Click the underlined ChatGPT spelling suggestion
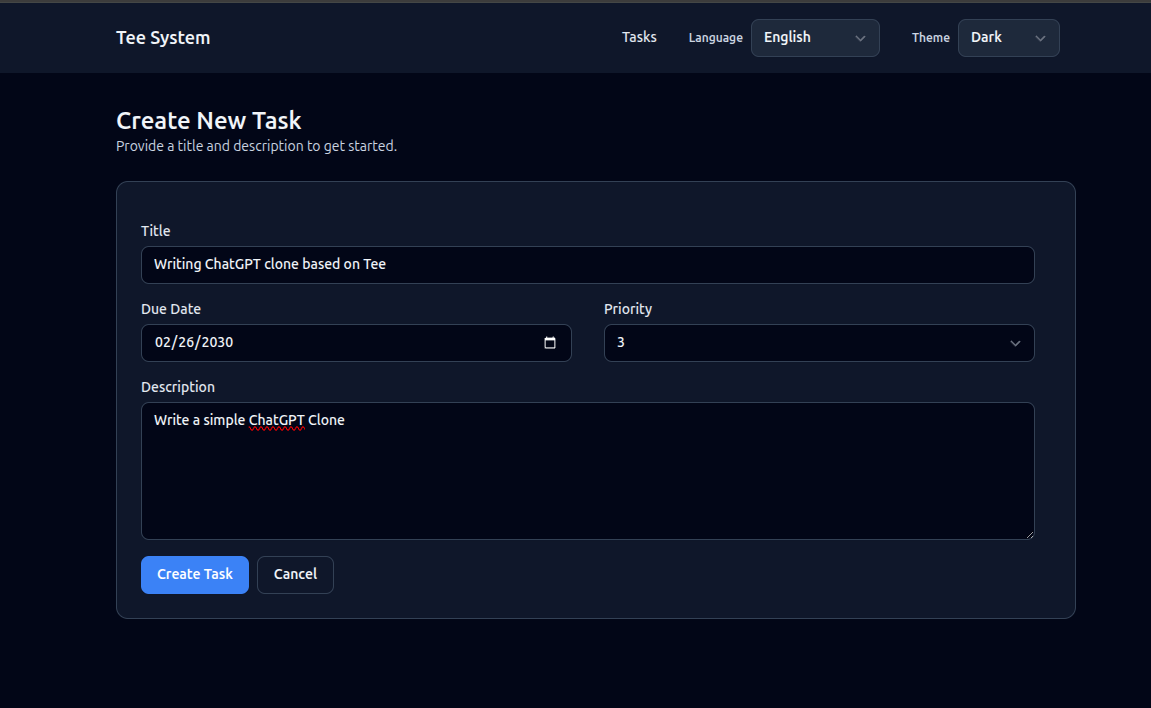Screen dimensions: 1151x708 click(277, 420)
